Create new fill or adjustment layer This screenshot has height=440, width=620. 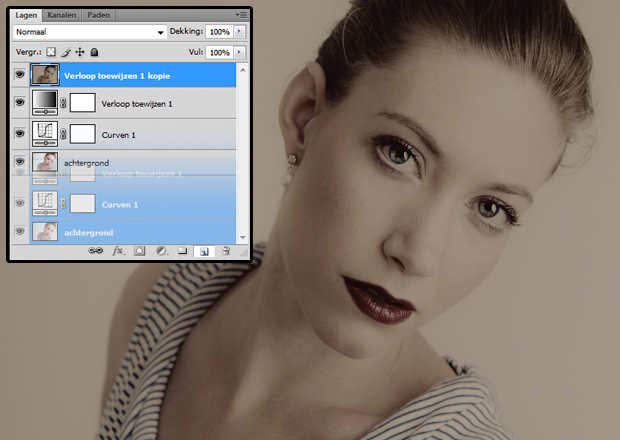[x=161, y=251]
